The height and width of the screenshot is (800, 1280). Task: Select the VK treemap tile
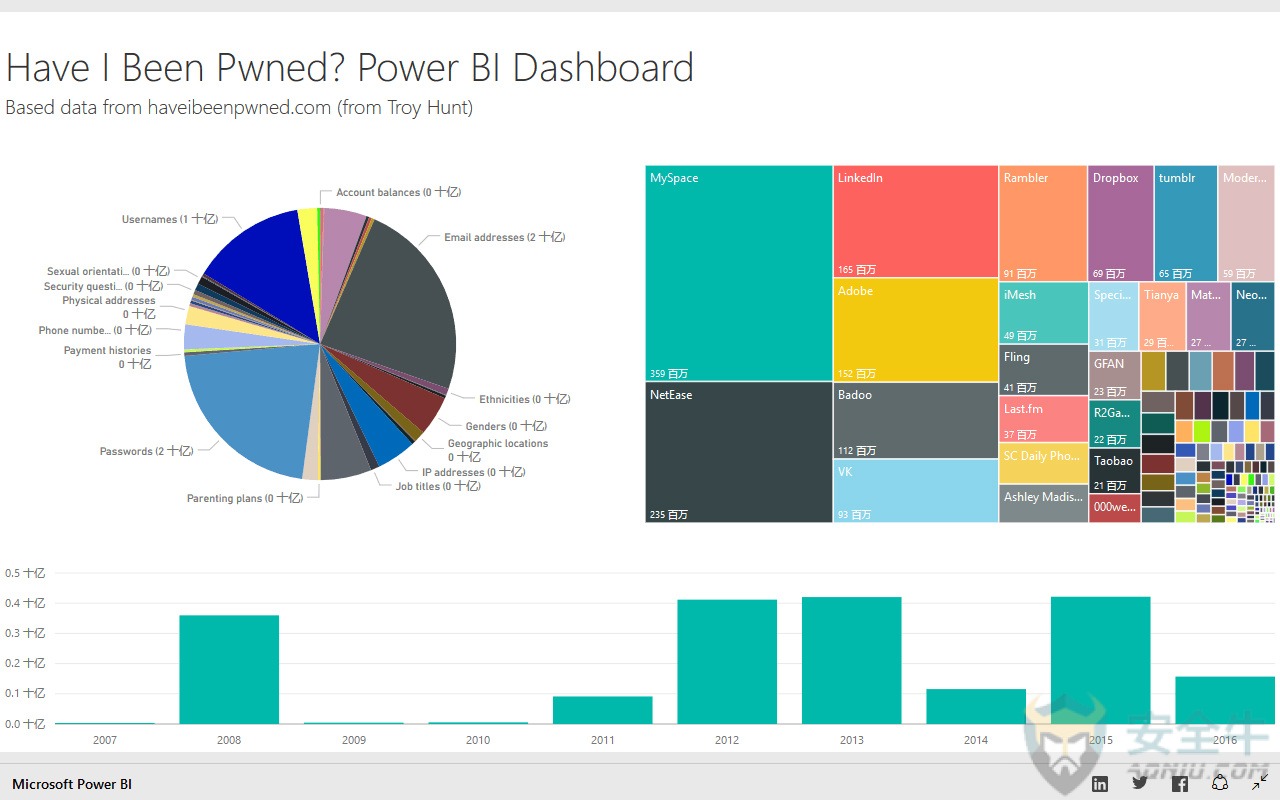(916, 491)
